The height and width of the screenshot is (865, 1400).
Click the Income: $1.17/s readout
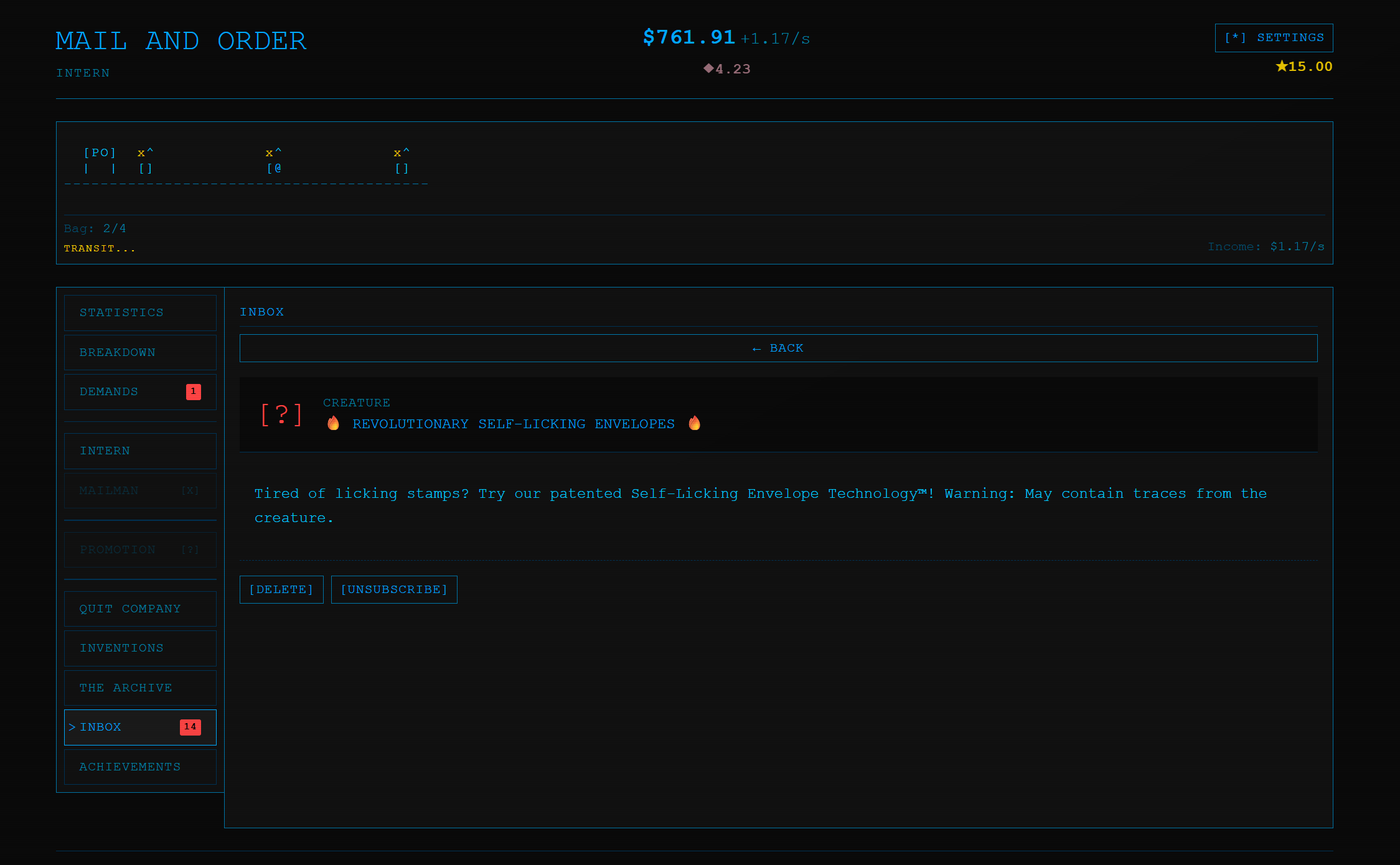[x=1266, y=246]
